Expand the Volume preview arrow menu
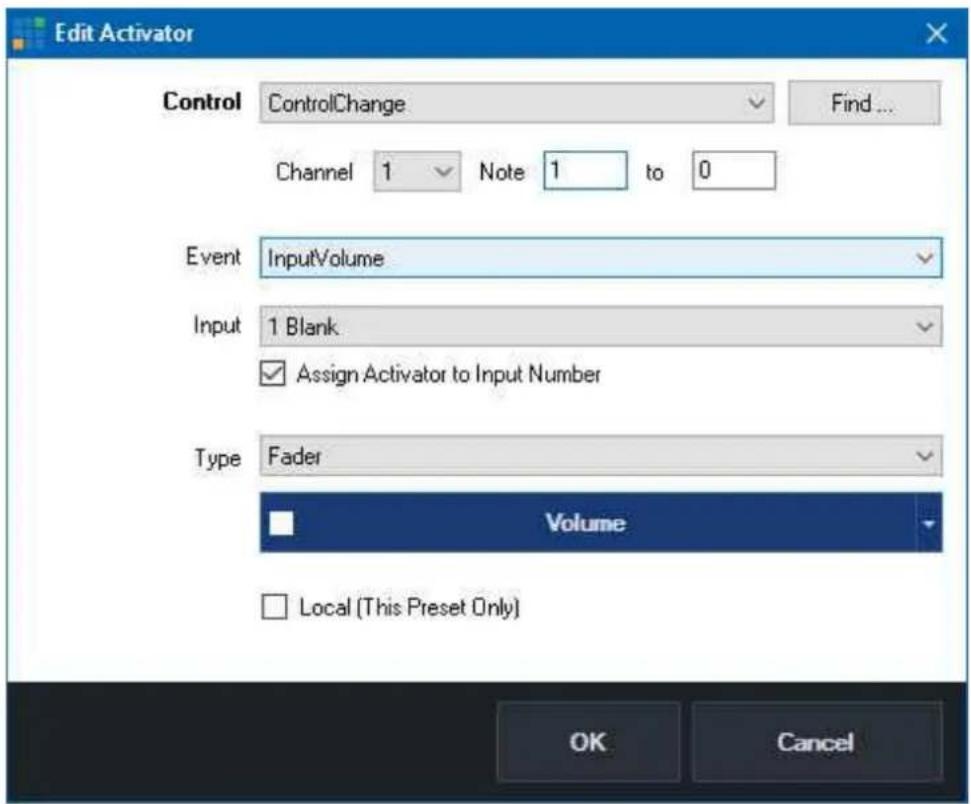Image resolution: width=971 pixels, height=804 pixels. click(928, 523)
